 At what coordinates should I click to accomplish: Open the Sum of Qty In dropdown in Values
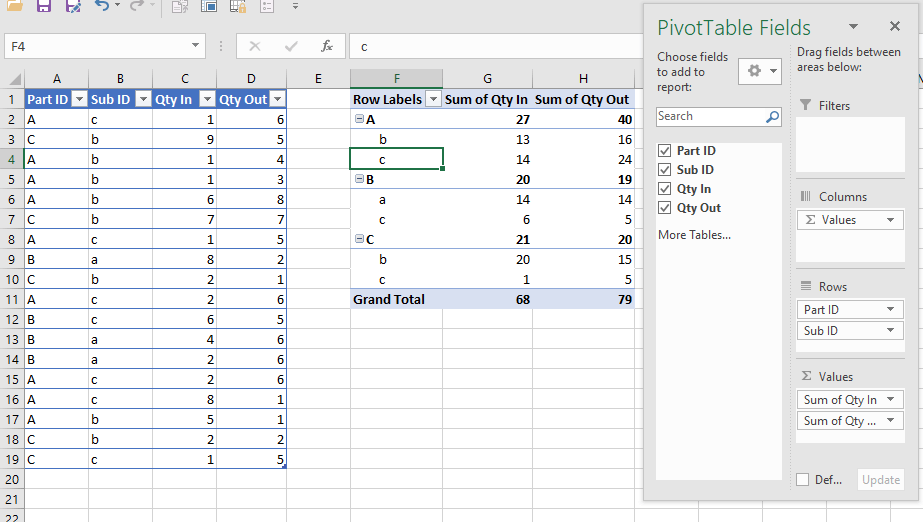(x=891, y=400)
